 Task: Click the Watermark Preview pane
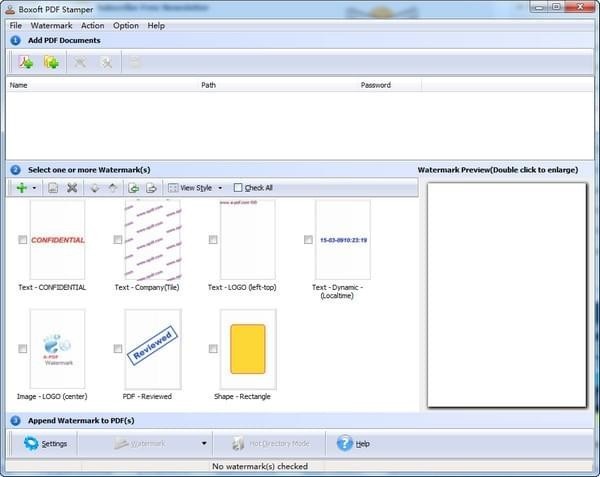tap(507, 295)
